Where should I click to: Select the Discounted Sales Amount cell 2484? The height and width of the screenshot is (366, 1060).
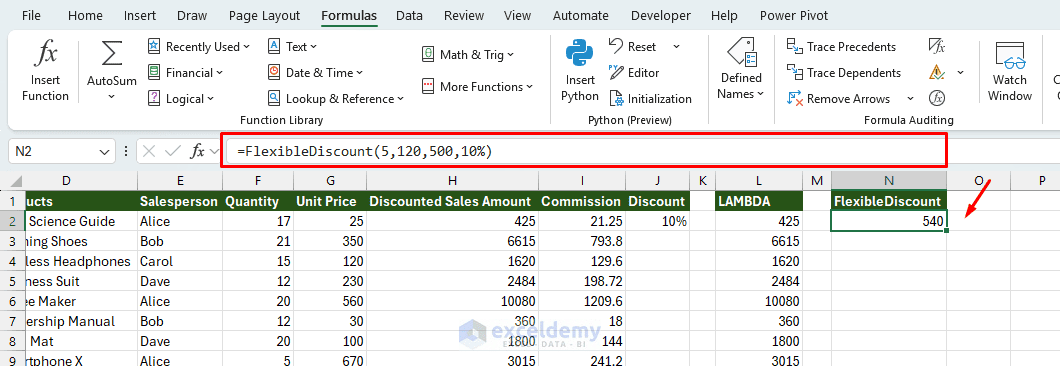point(452,281)
